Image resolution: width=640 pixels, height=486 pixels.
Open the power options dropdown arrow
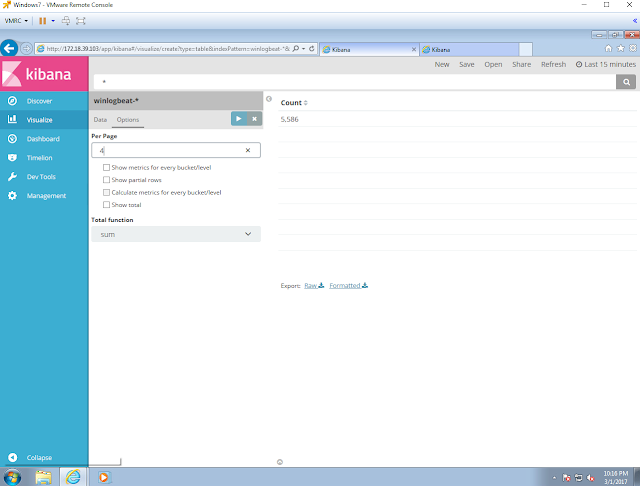[53, 21]
